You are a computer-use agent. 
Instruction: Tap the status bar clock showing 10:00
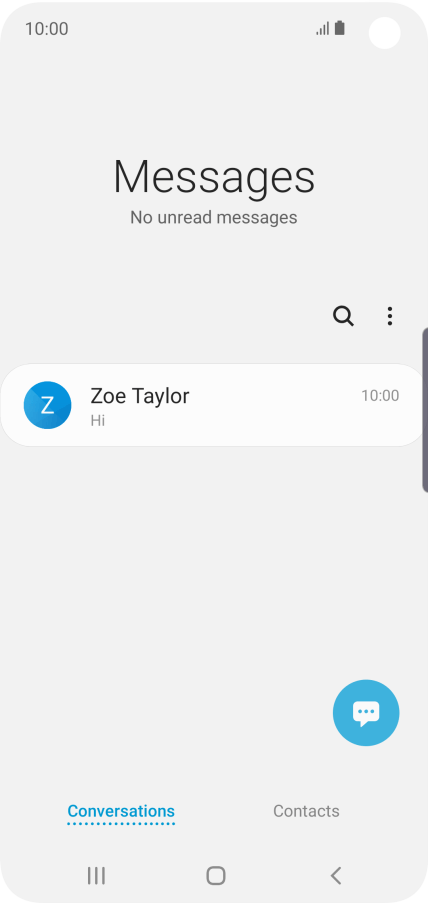coord(47,29)
